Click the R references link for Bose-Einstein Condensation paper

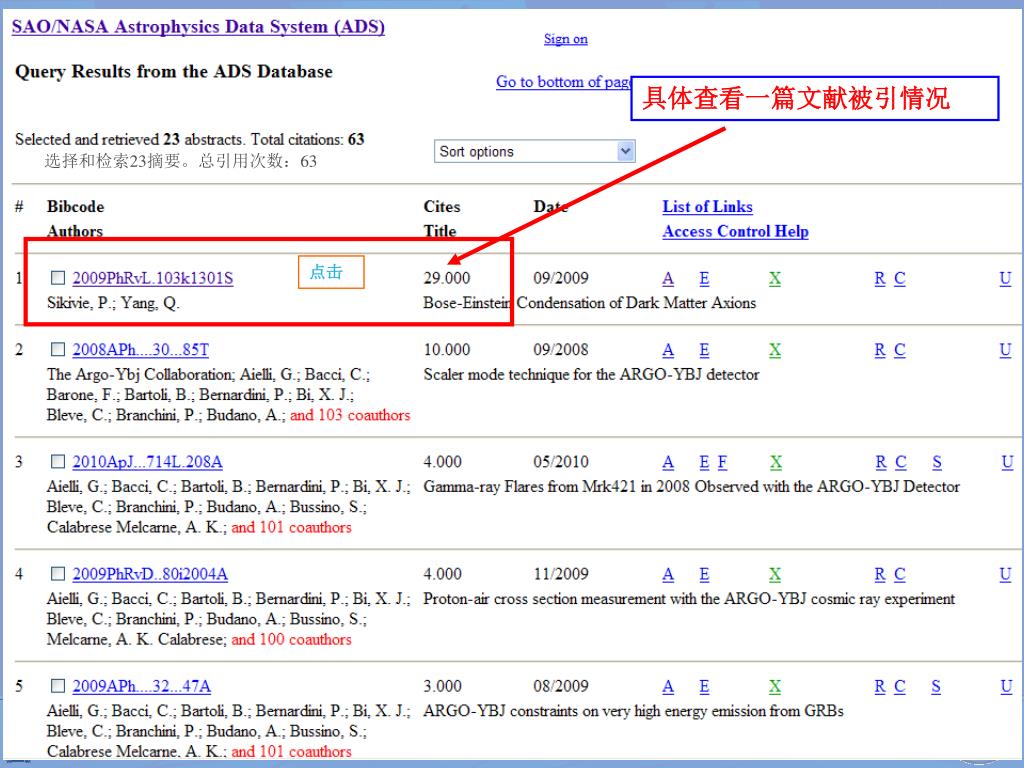click(880, 279)
